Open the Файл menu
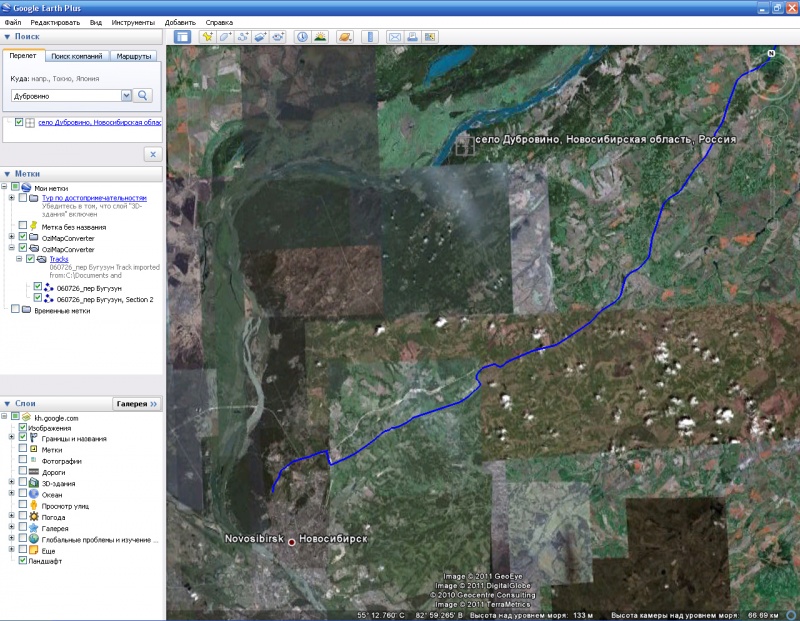 (x=13, y=22)
